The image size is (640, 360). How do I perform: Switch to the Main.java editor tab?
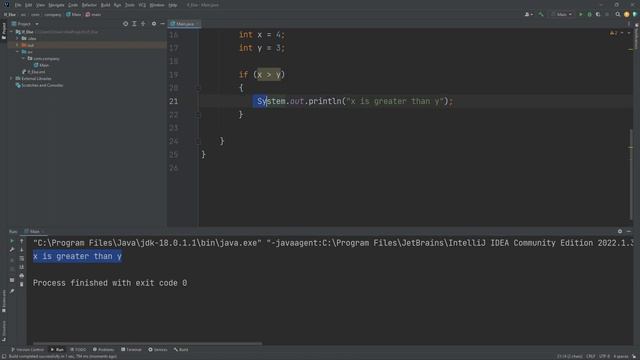(x=184, y=24)
